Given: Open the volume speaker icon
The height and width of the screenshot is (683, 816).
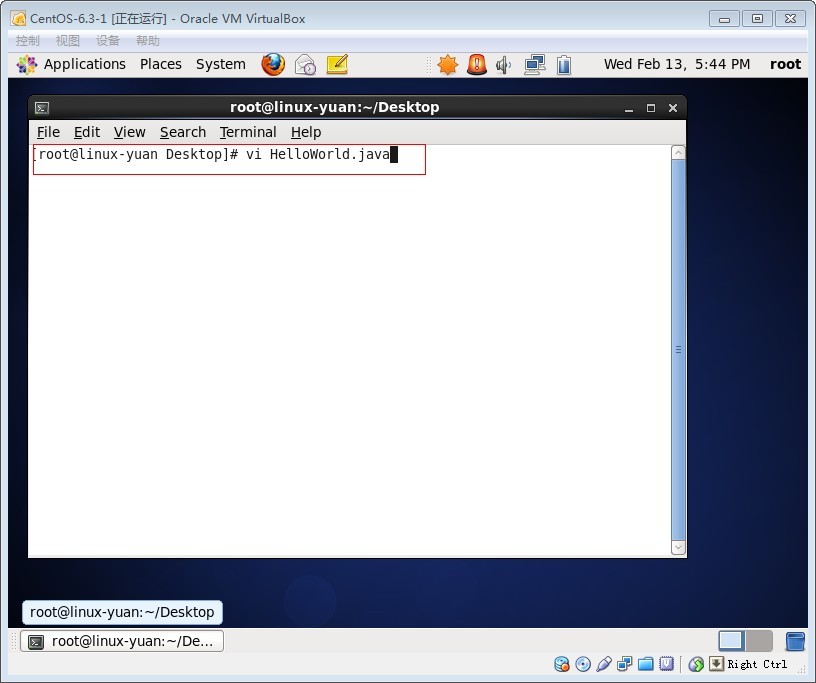Looking at the screenshot, I should (504, 65).
